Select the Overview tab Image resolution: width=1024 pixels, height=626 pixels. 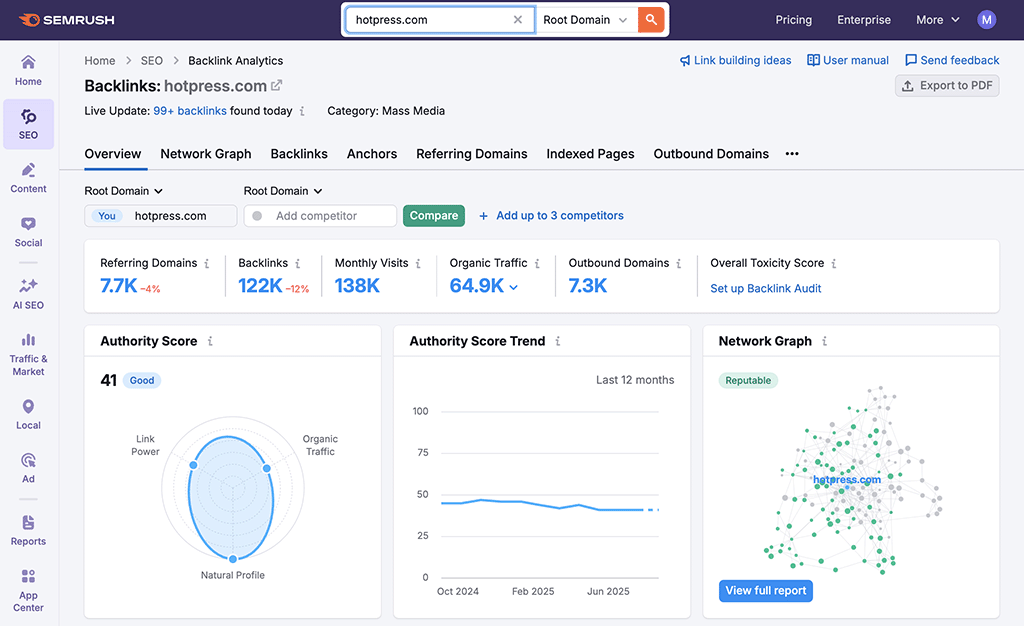pos(112,153)
